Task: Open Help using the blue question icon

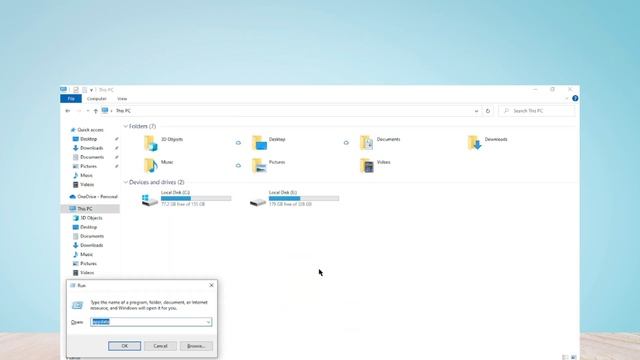Action: [575, 98]
